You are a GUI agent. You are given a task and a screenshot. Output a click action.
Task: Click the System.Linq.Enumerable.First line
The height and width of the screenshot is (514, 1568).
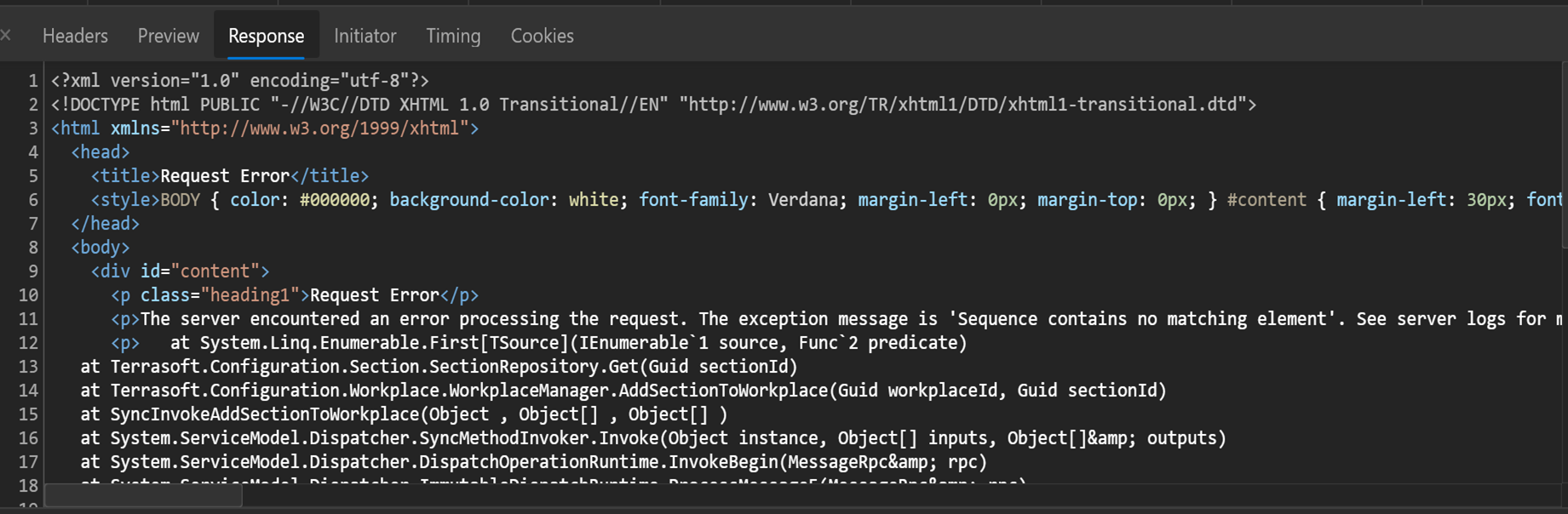coord(539,343)
